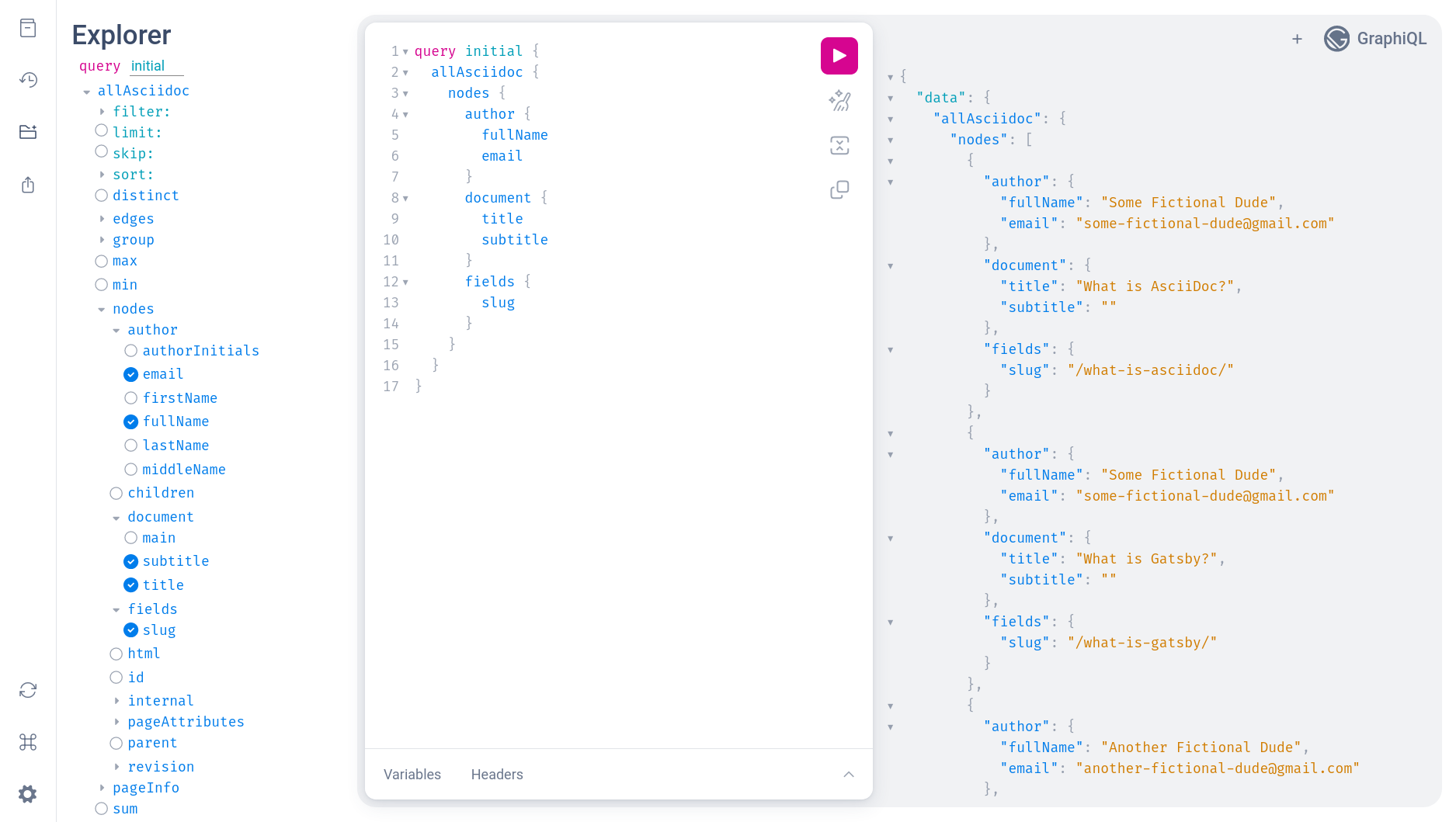Screen dimensions: 1456x822
Task: Check the html field in explorer
Action: pyautogui.click(x=116, y=654)
